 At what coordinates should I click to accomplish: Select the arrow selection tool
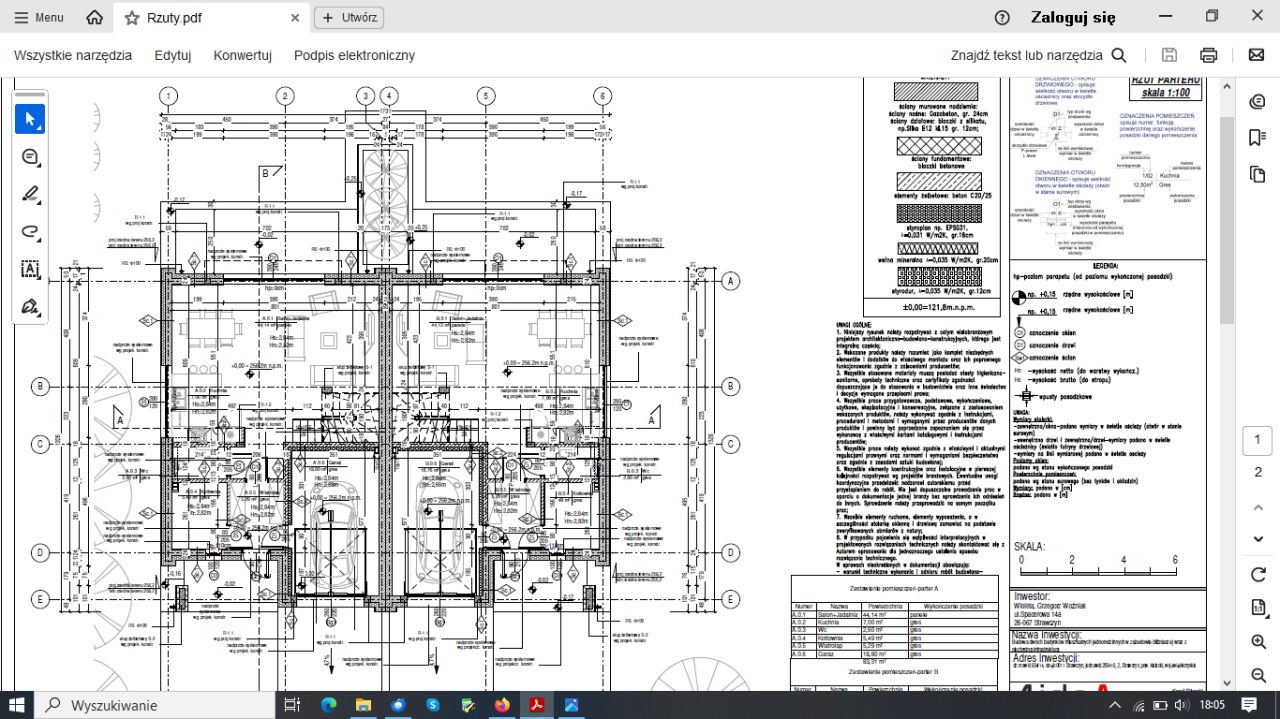pyautogui.click(x=30, y=119)
